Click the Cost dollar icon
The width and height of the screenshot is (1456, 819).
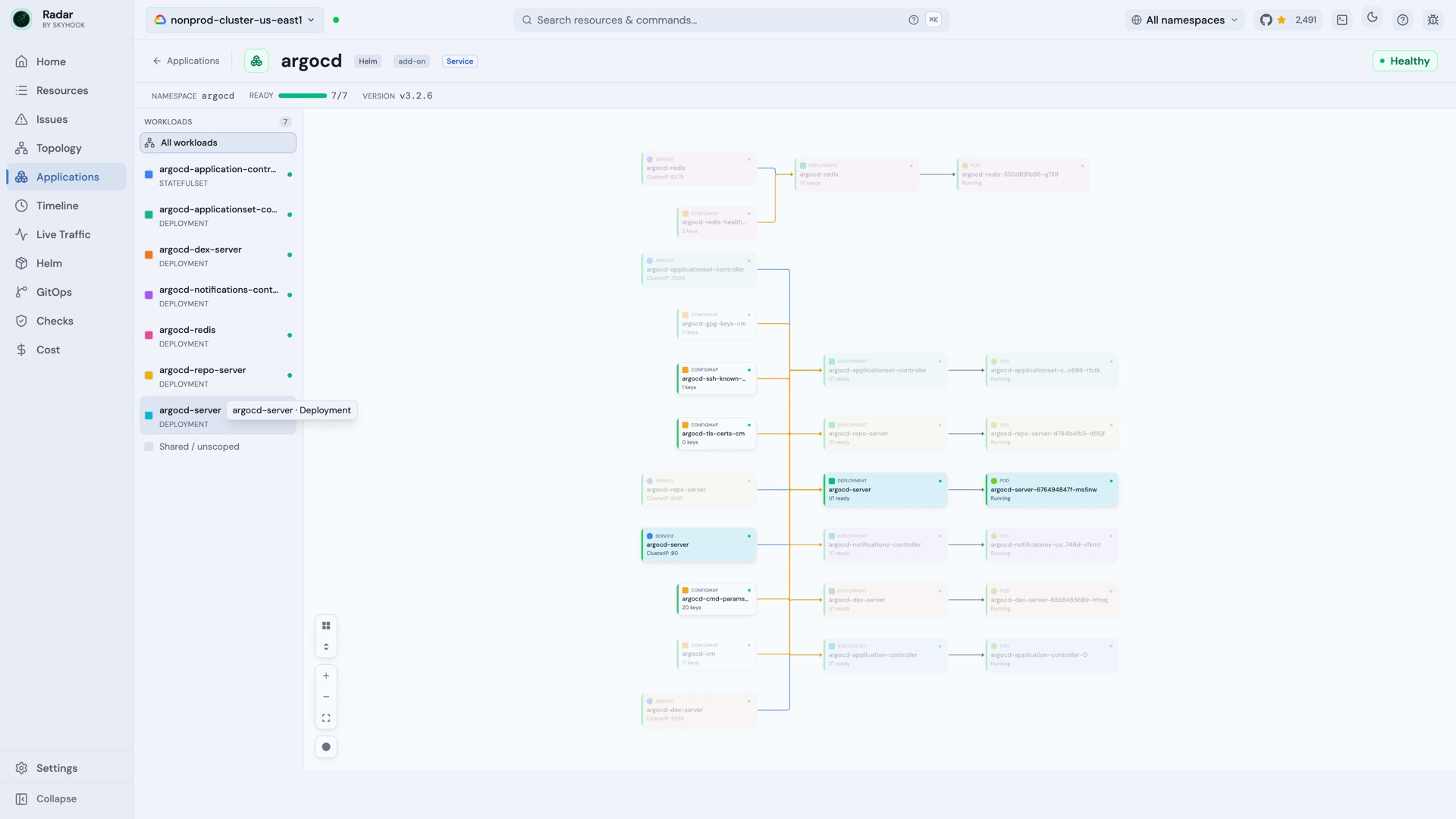point(21,350)
